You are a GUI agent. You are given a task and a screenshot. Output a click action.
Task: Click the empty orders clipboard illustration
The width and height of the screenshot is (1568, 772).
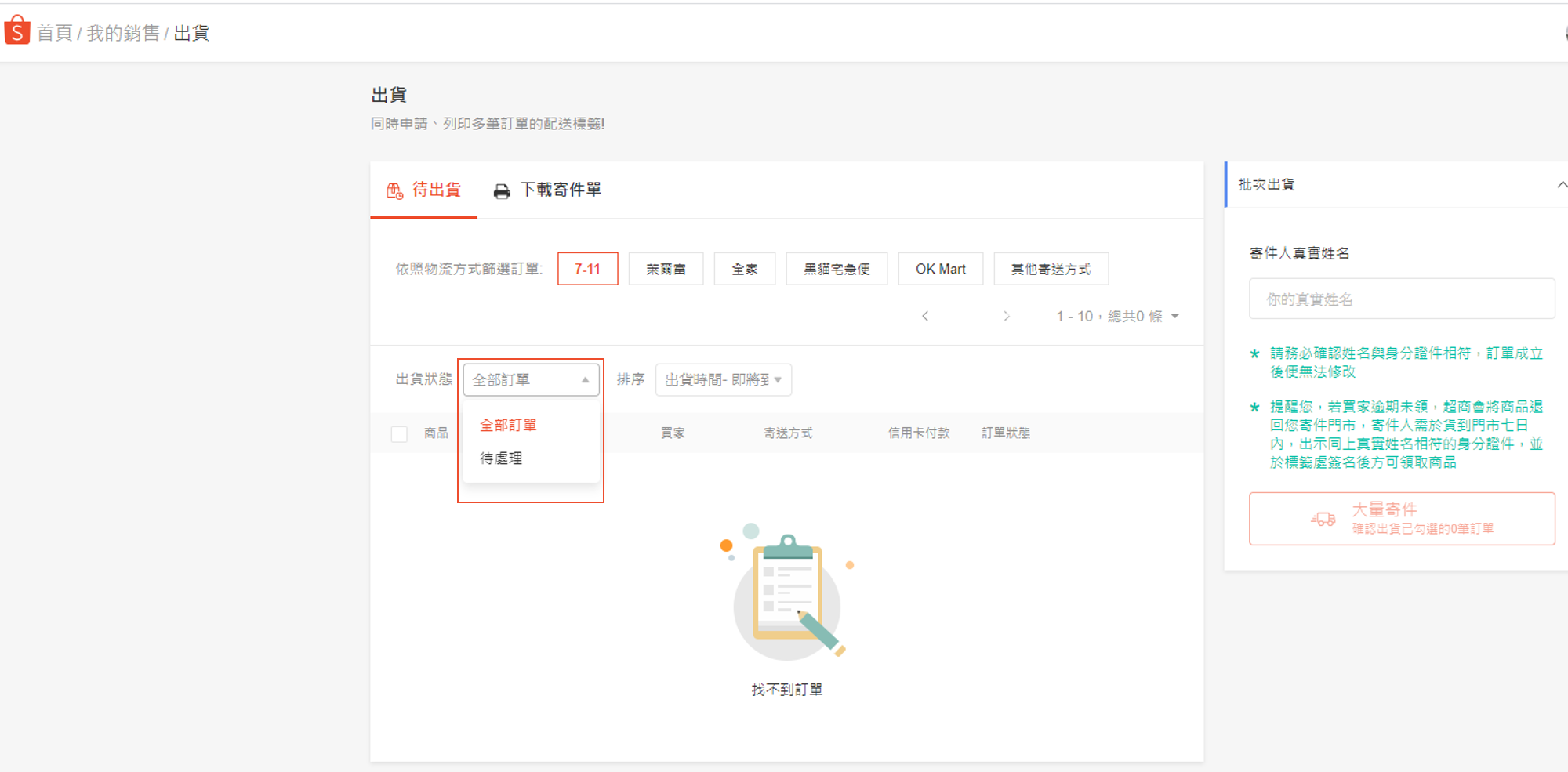pos(786,597)
